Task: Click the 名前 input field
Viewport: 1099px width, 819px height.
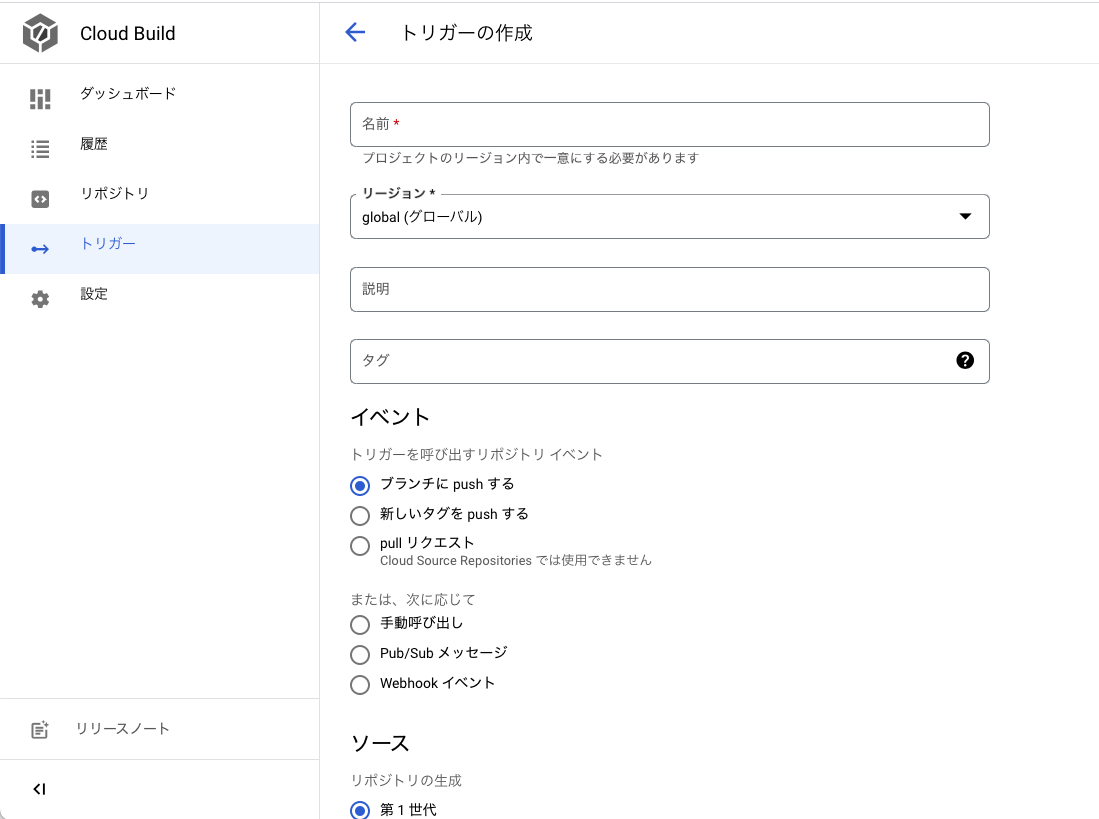Action: [x=669, y=124]
